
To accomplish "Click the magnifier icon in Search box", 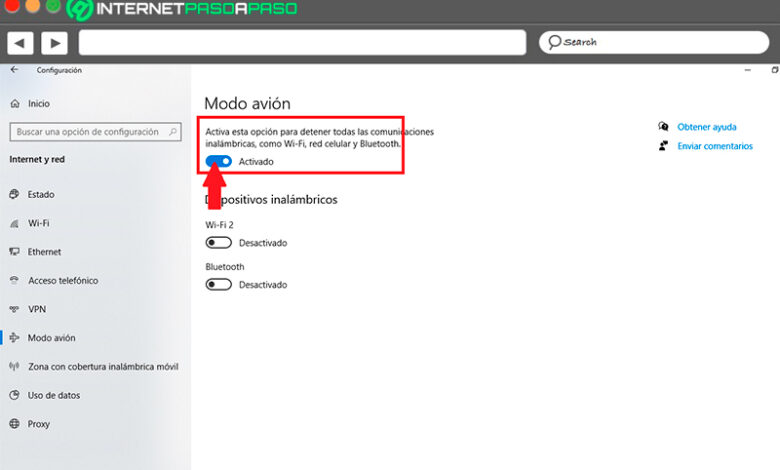I will click(554, 42).
